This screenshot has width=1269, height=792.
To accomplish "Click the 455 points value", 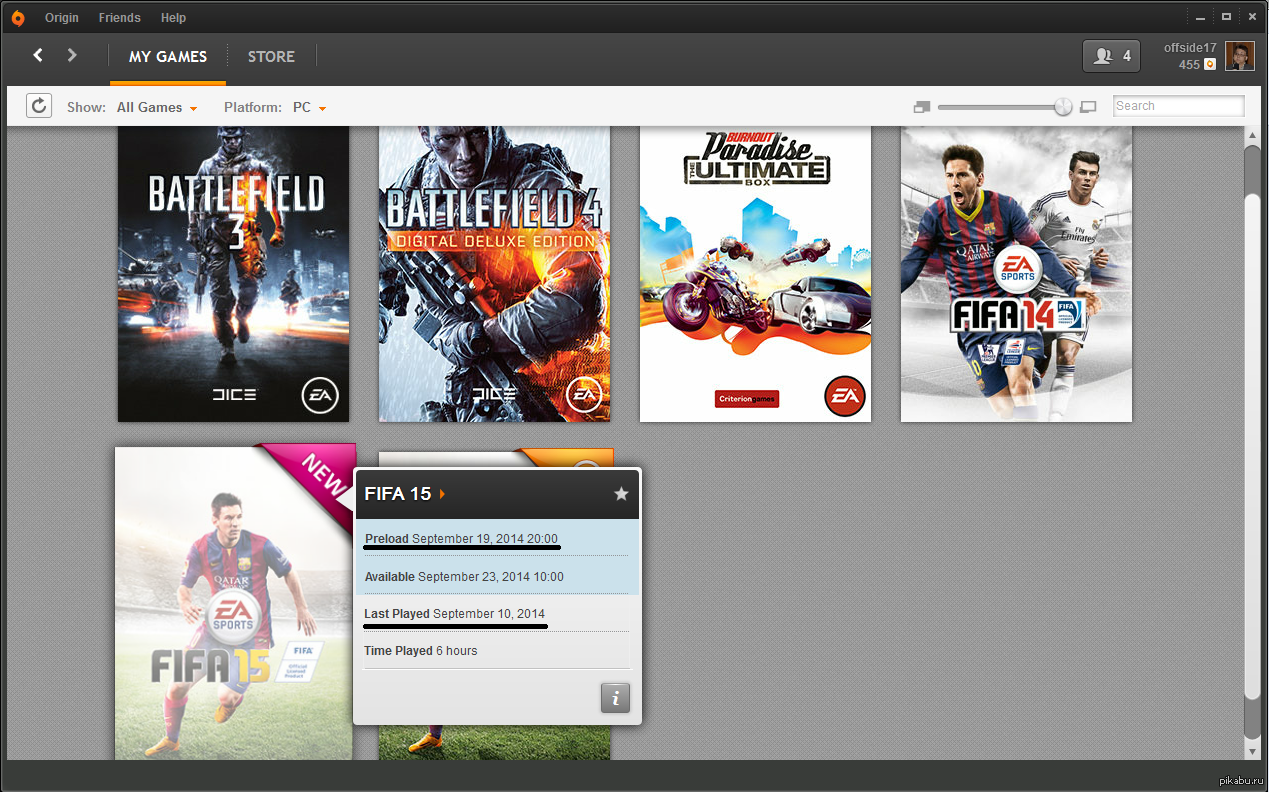I will point(1189,65).
